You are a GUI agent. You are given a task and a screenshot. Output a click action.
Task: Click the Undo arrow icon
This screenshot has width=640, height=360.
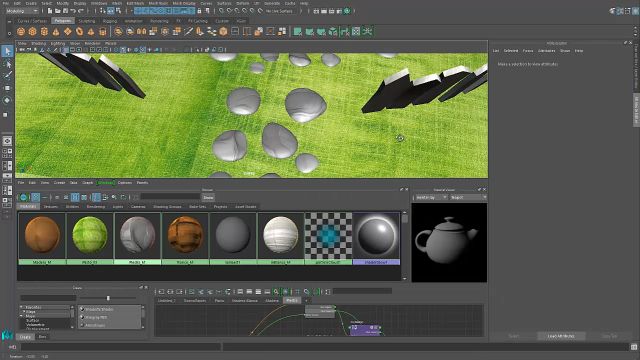tap(73, 11)
